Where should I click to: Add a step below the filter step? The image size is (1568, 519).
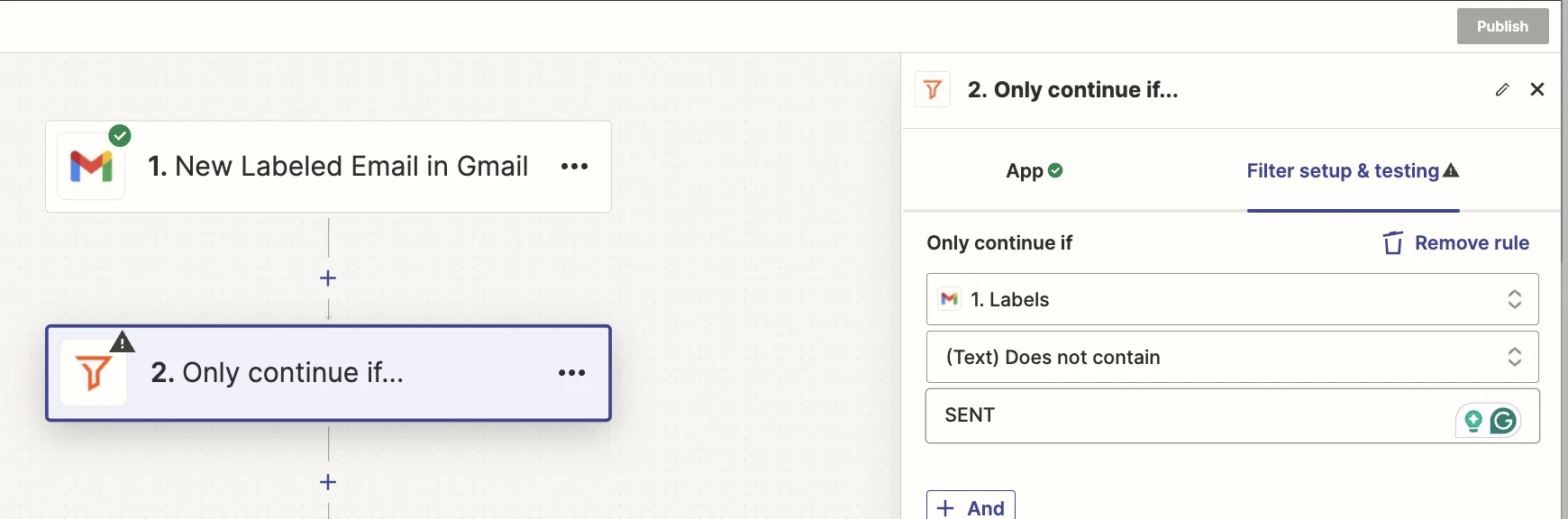click(x=328, y=482)
